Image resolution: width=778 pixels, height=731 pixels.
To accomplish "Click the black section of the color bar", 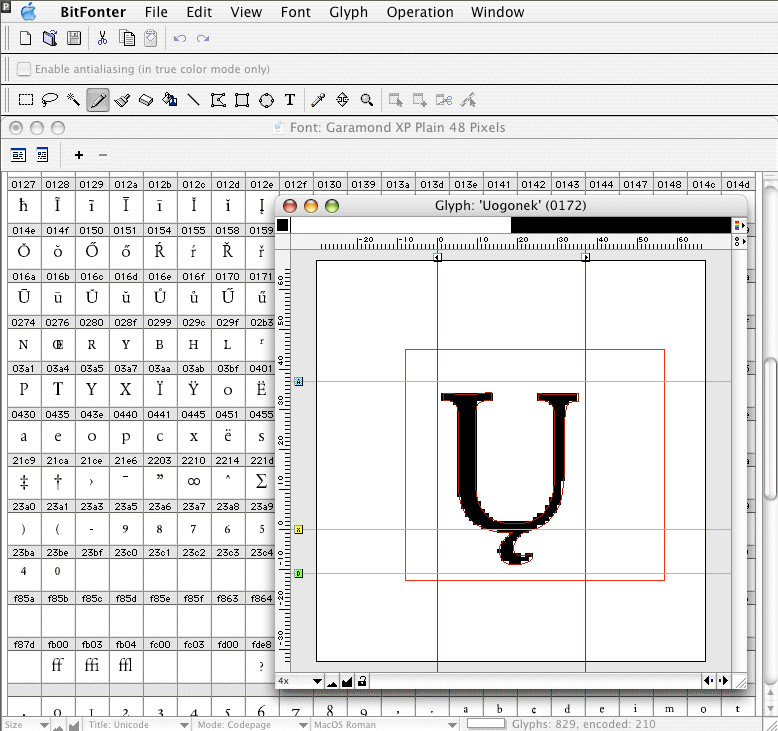I will click(x=621, y=225).
